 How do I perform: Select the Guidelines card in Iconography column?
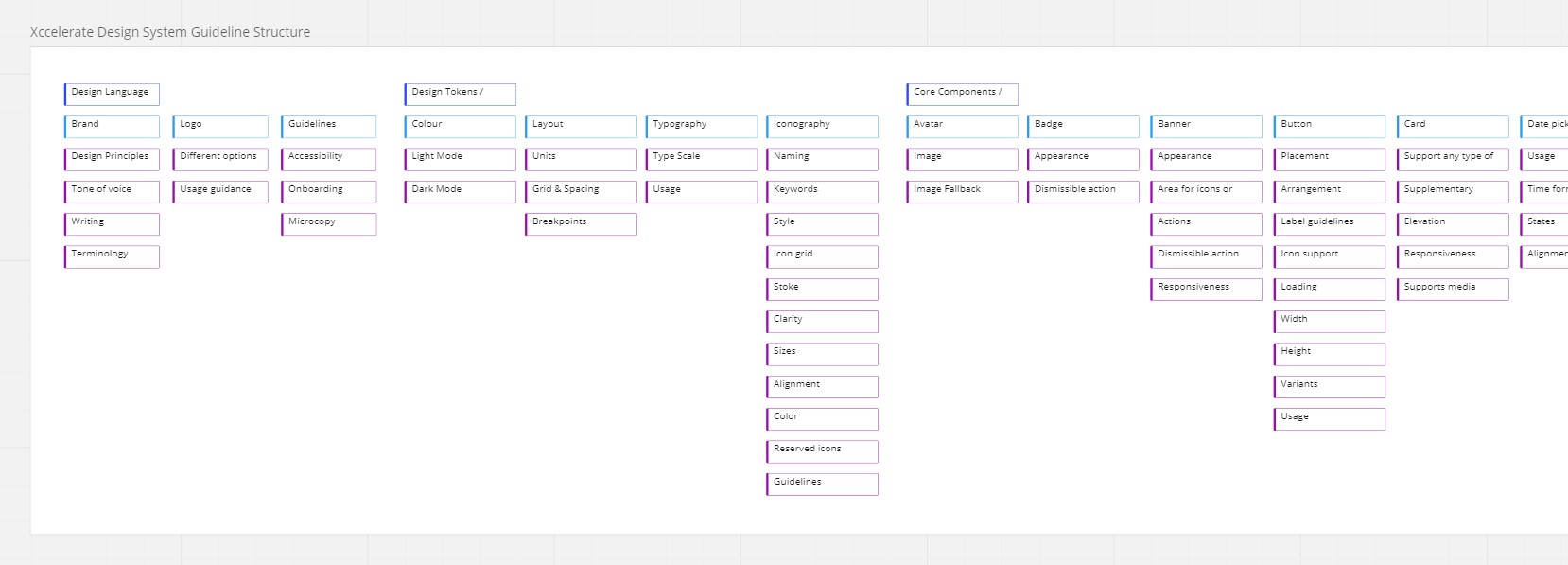coord(822,485)
